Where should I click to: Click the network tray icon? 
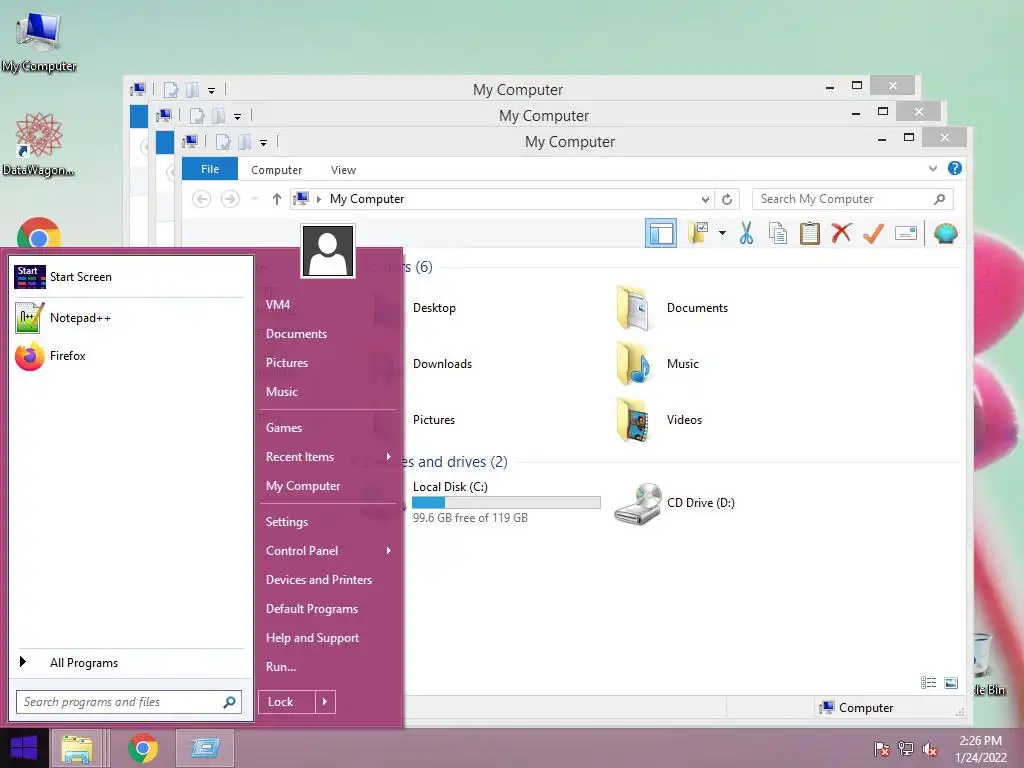click(x=906, y=749)
